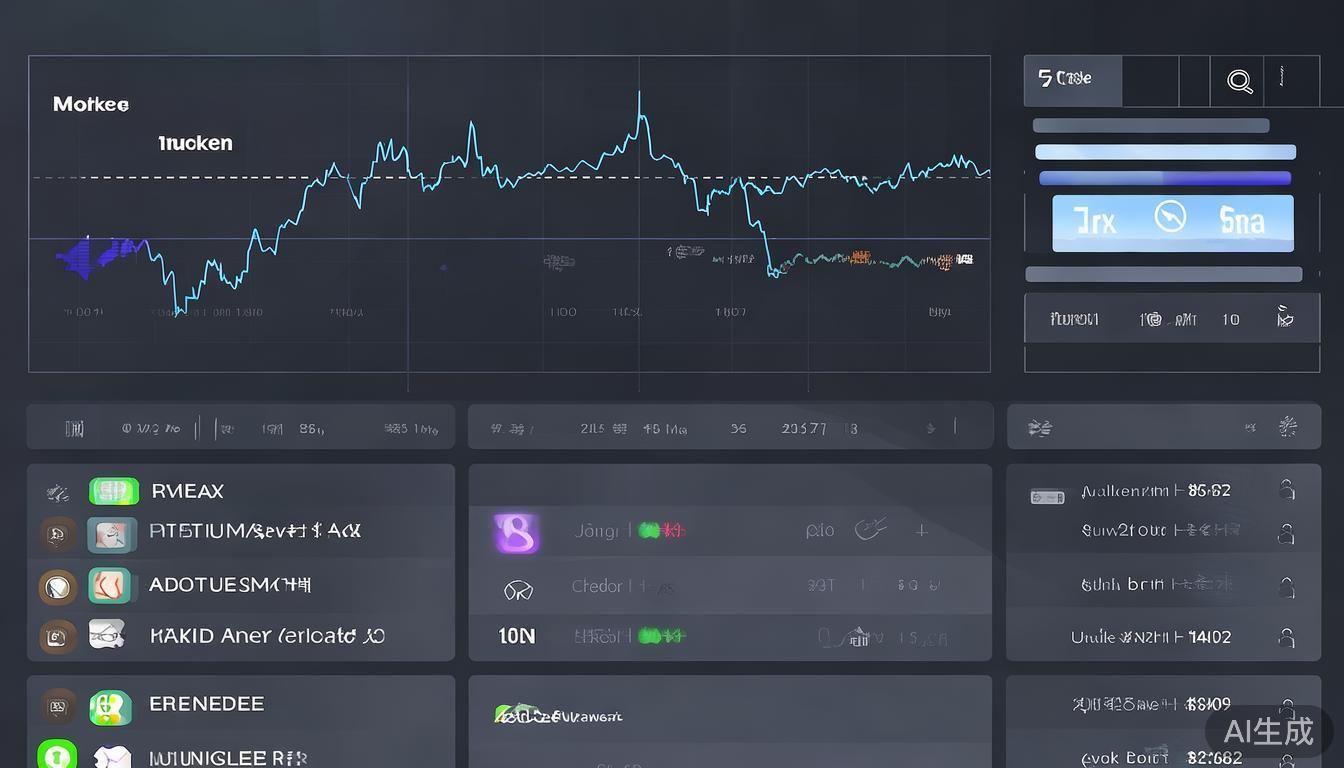Viewport: 1344px width, 768px height.
Task: Open the PITETIUM asset row
Action: coord(254,531)
